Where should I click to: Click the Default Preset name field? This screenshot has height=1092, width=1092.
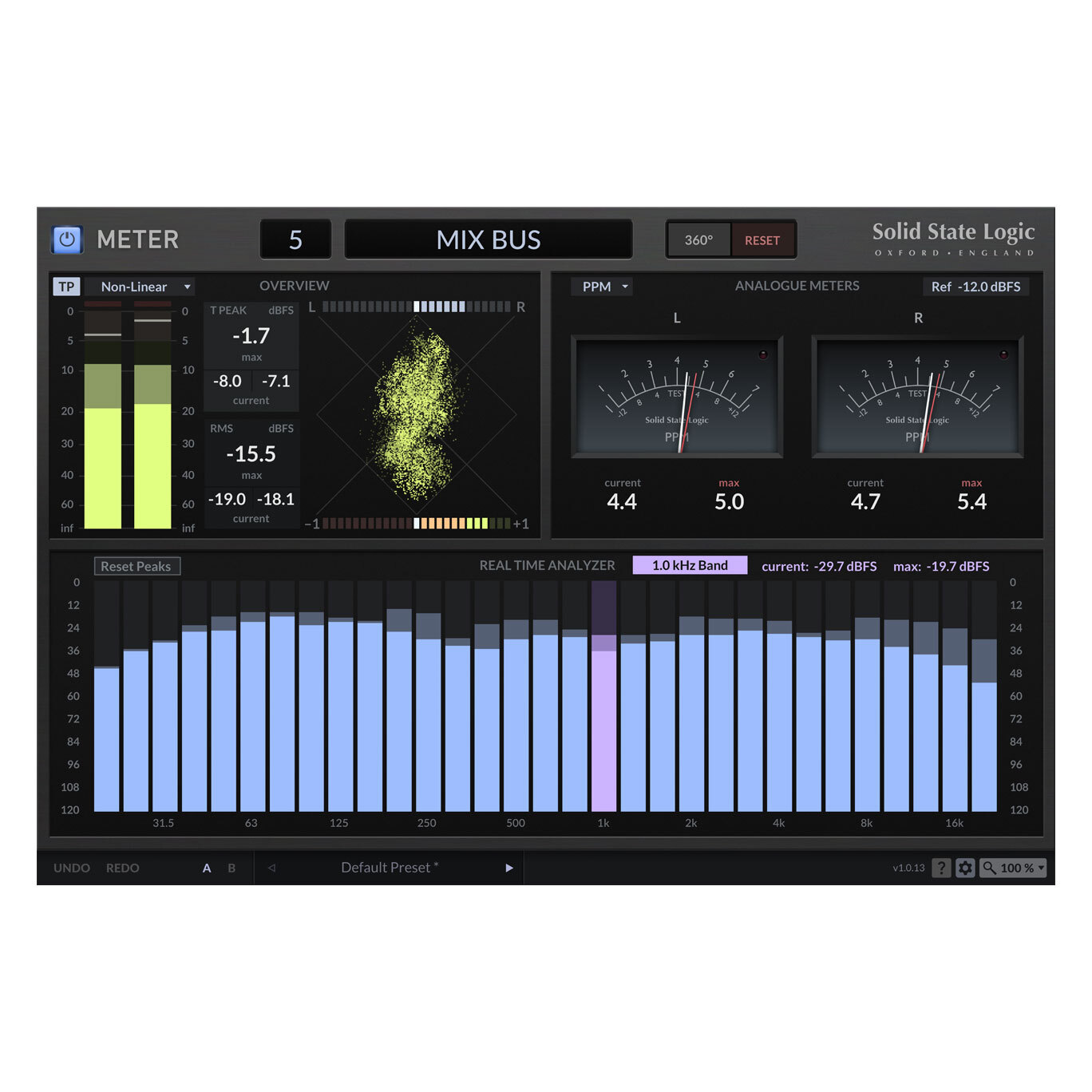(389, 868)
